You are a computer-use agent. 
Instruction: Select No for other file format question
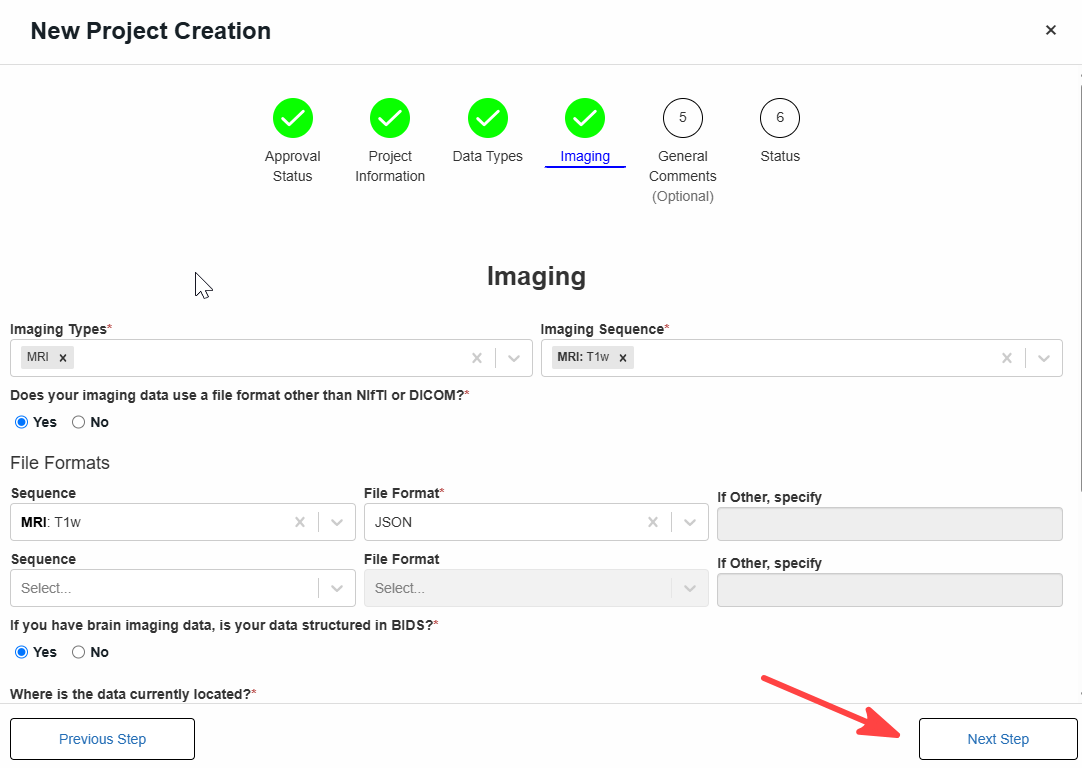(79, 422)
